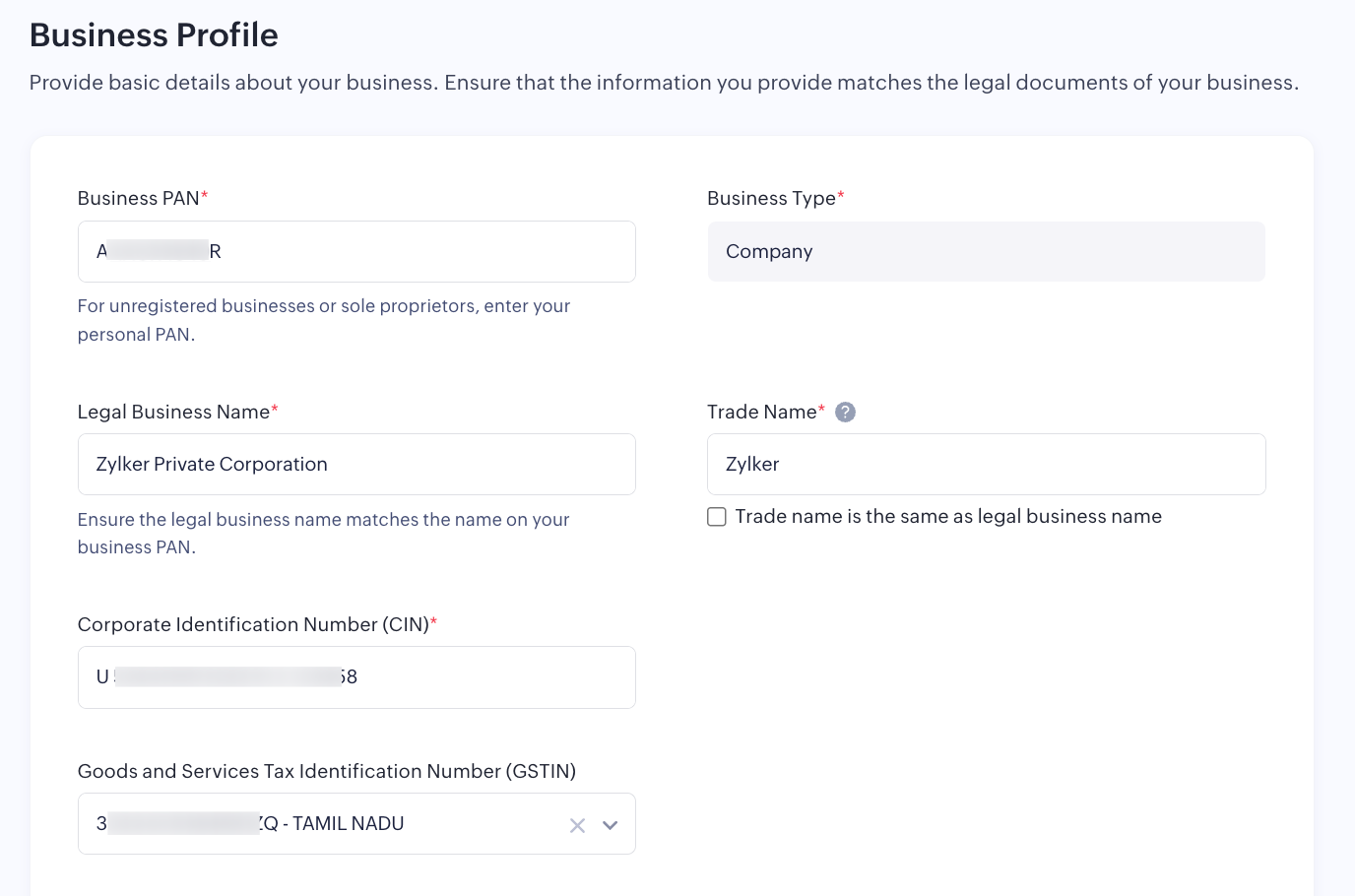
Task: Tick the trade name same as legal name checkbox
Action: pyautogui.click(x=717, y=517)
